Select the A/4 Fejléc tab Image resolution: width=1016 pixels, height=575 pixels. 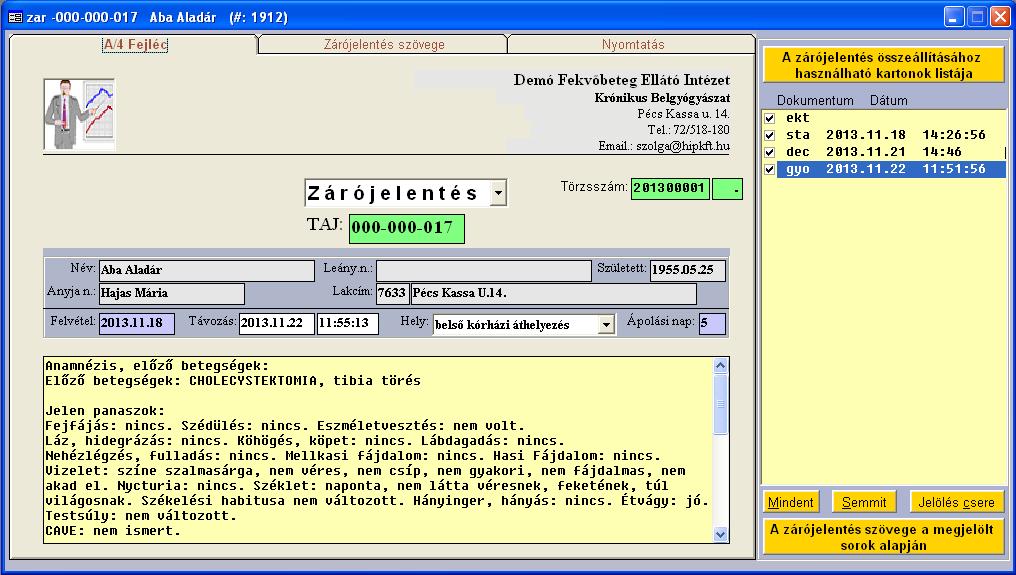[x=136, y=45]
